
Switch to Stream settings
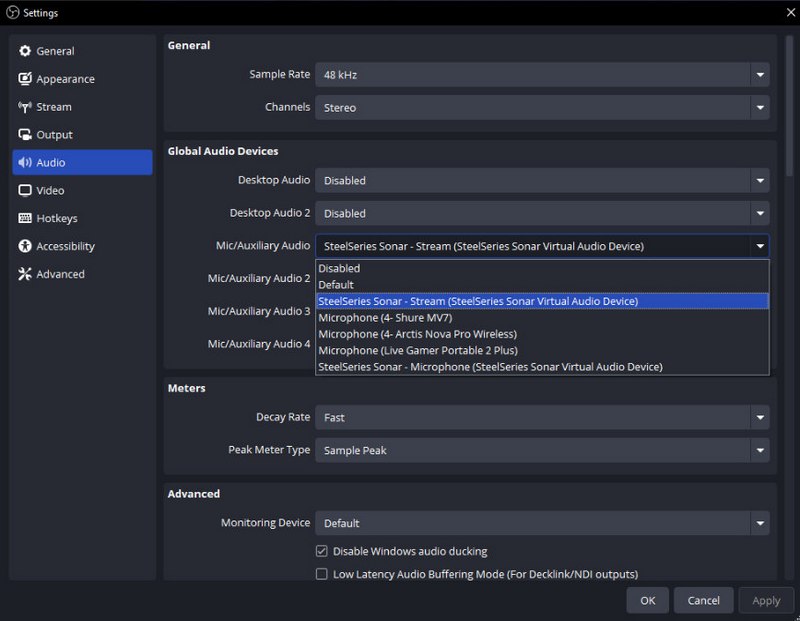(x=83, y=107)
